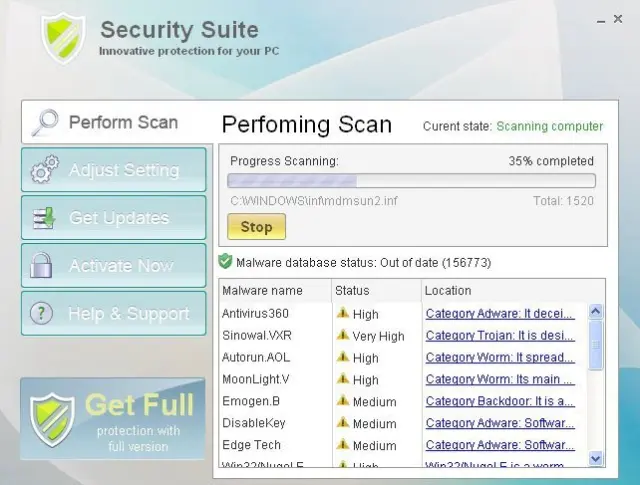Open Category Adware link for Antivirus360
The height and width of the screenshot is (485, 640).
[x=500, y=314]
